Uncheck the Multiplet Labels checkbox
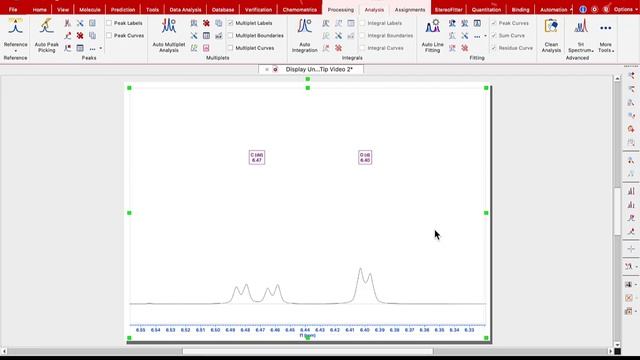 [x=231, y=23]
